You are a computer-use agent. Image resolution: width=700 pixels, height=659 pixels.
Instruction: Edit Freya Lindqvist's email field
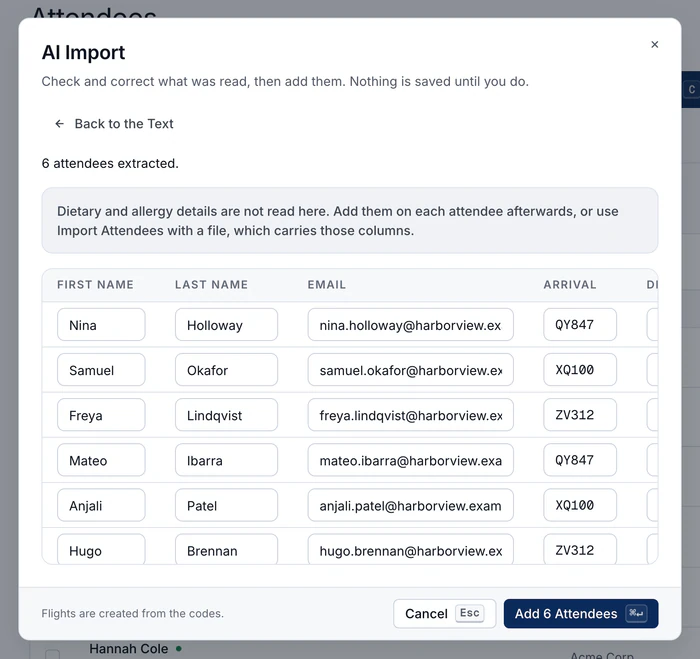pos(410,415)
